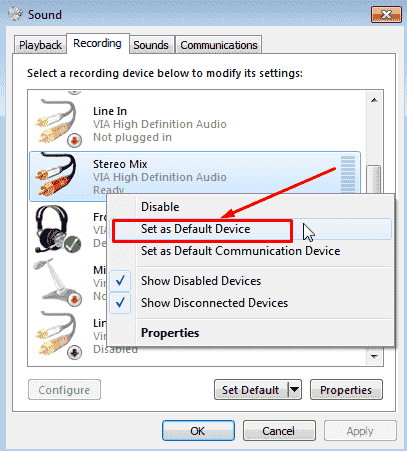407x451 pixels.
Task: Switch to the Playback tab
Action: coord(40,45)
